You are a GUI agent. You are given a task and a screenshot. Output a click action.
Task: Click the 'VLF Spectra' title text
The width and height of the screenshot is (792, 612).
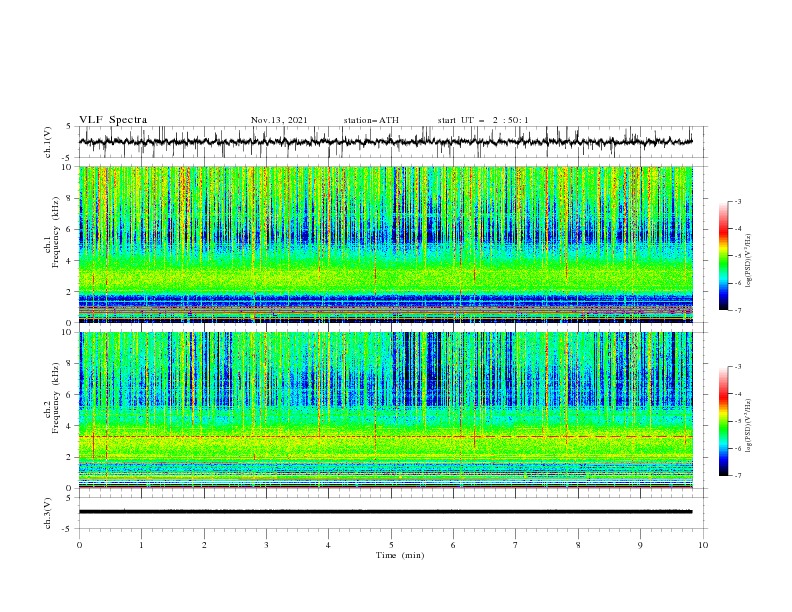[x=113, y=120]
